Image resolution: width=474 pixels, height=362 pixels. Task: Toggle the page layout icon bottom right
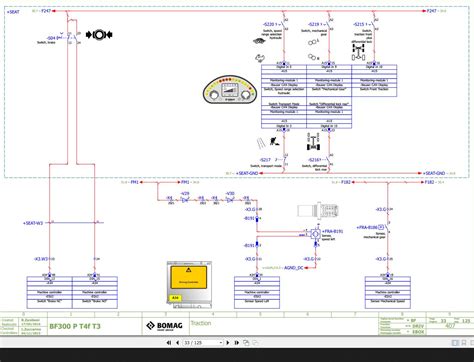pos(455,343)
